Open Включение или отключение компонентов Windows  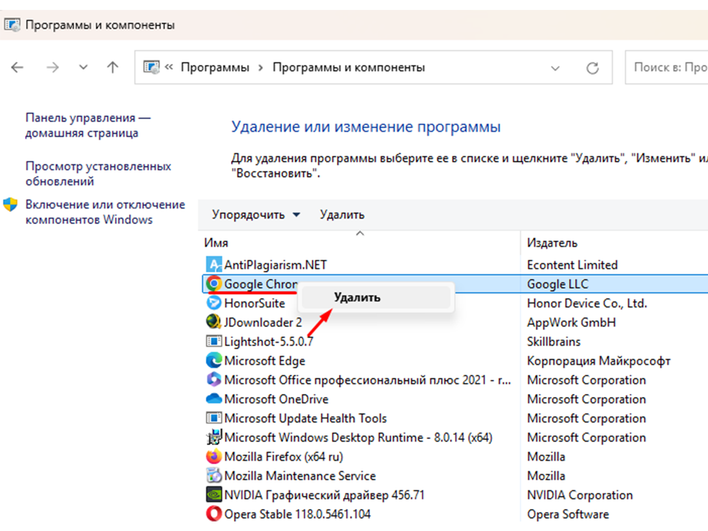(x=105, y=212)
